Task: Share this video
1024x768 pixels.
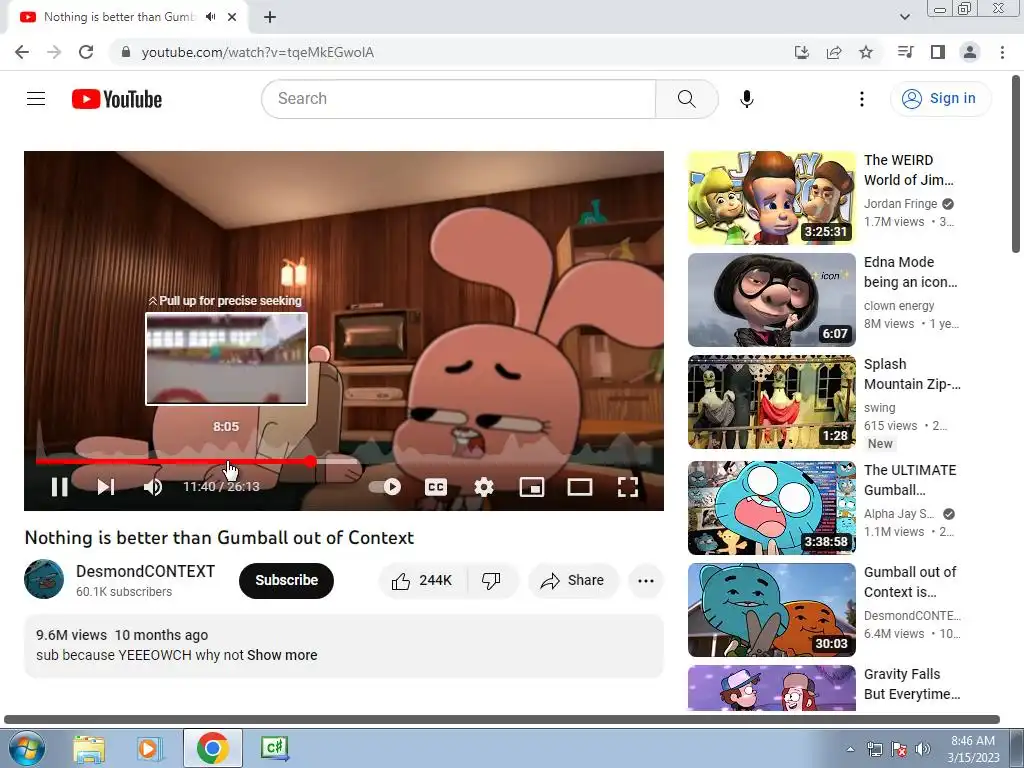Action: (x=573, y=581)
